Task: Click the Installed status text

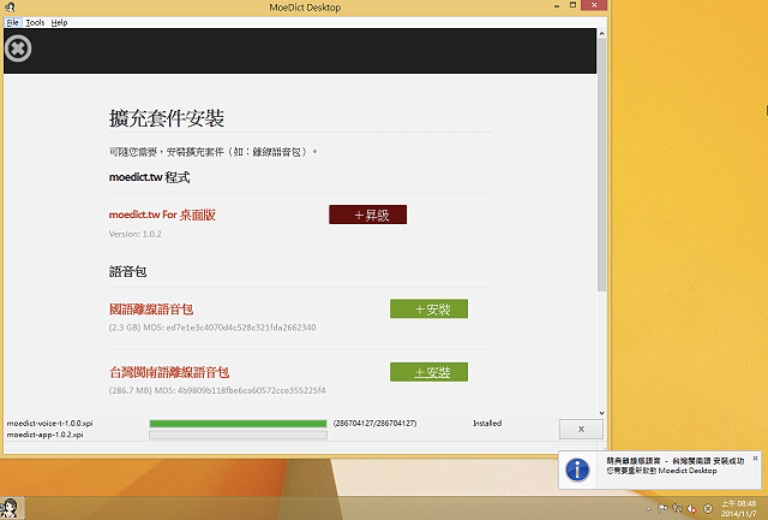Action: (487, 424)
